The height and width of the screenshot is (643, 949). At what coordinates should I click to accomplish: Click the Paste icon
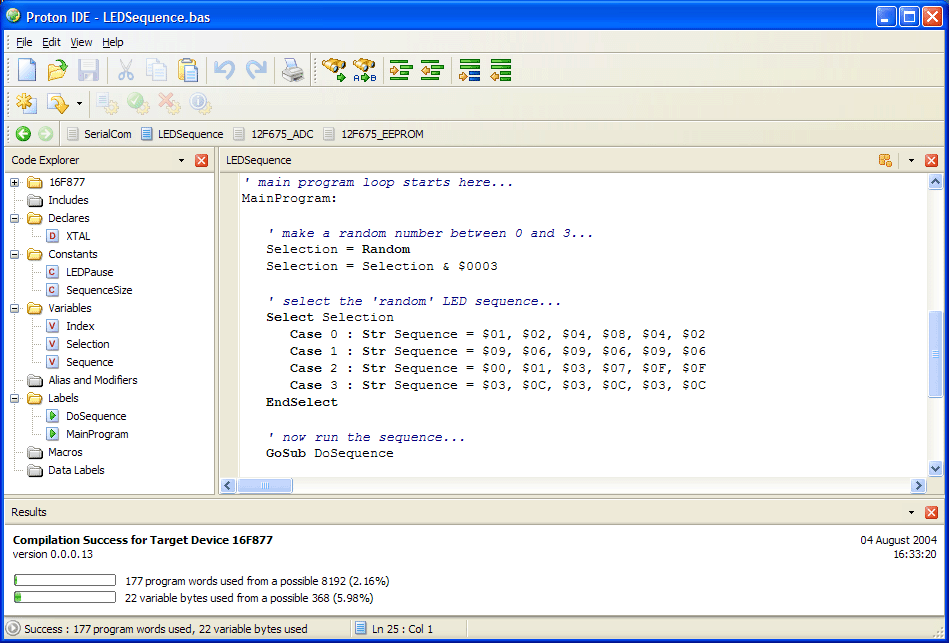pos(186,70)
